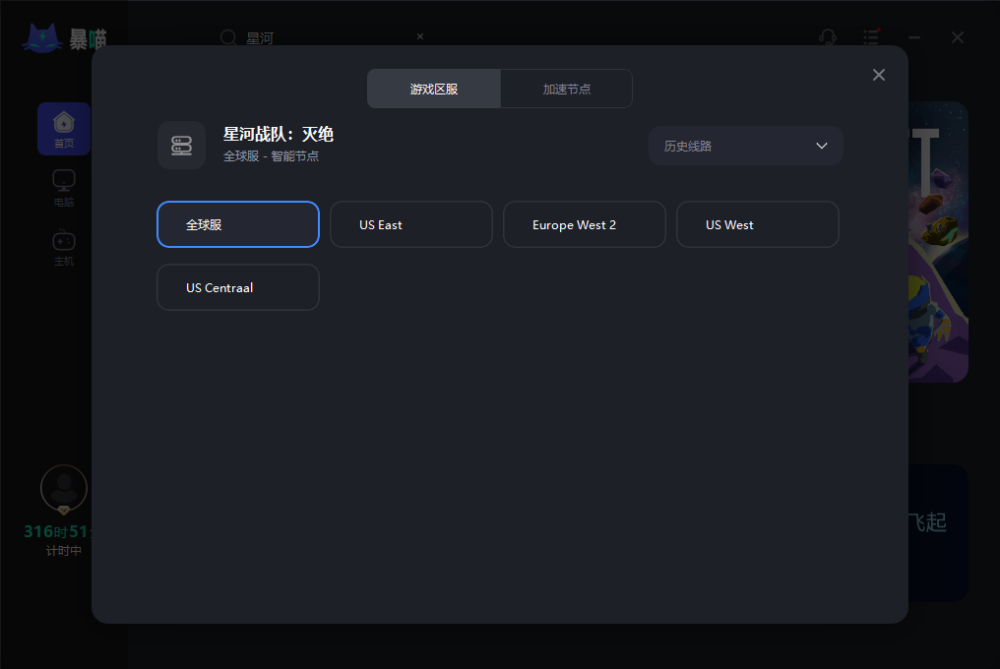Click the 星河战队：灭绝 game title text
This screenshot has width=1000, height=669.
click(x=279, y=134)
